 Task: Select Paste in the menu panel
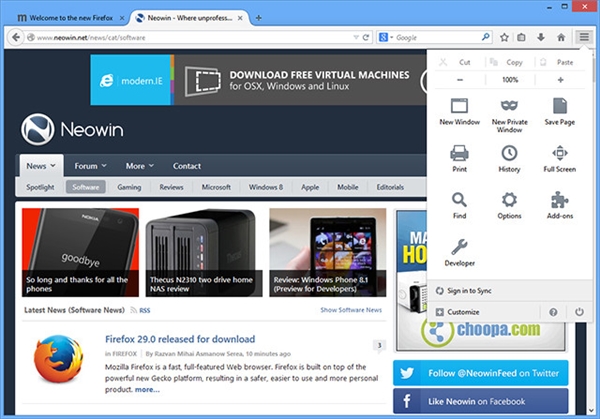coord(559,62)
